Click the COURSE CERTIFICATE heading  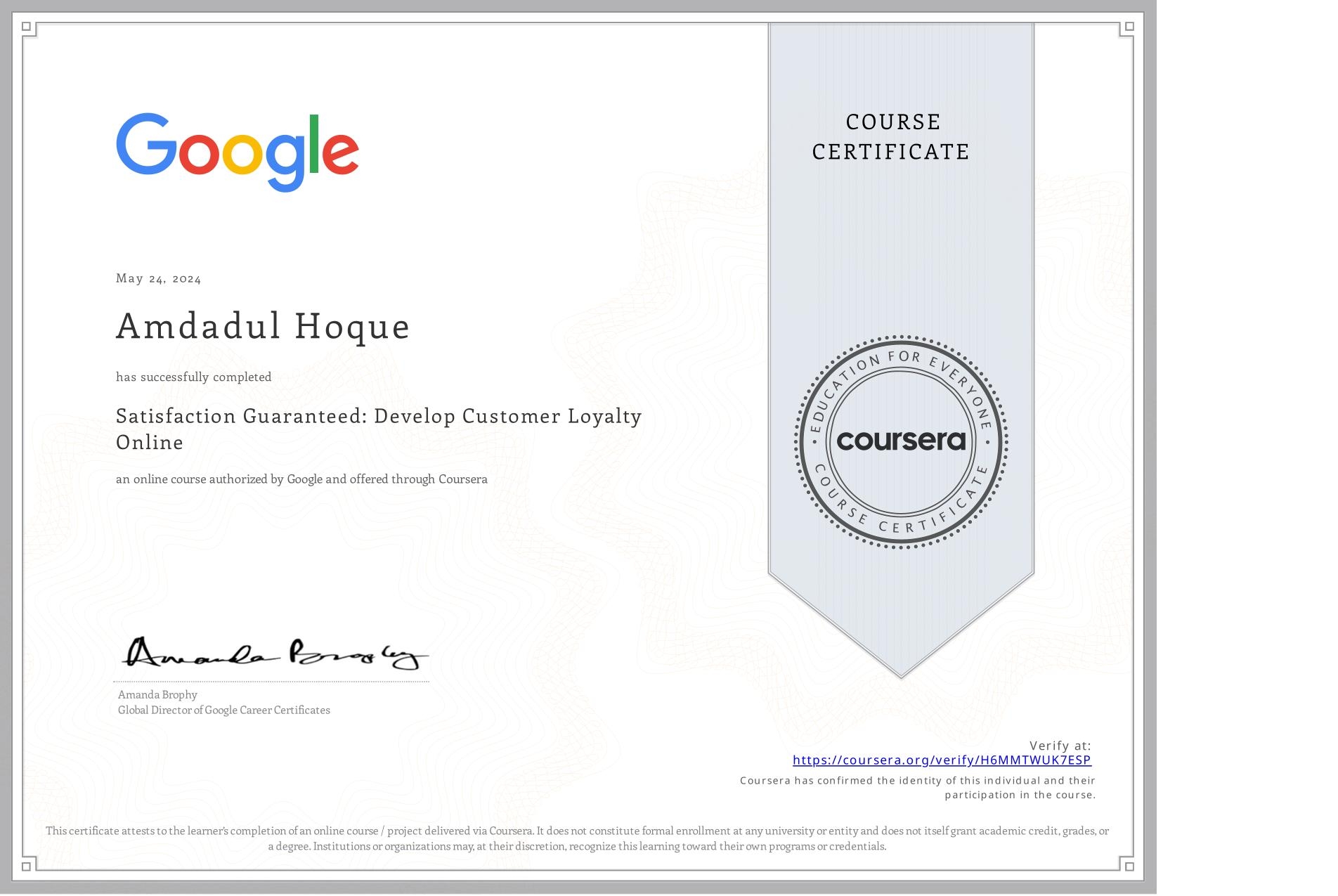(891, 137)
